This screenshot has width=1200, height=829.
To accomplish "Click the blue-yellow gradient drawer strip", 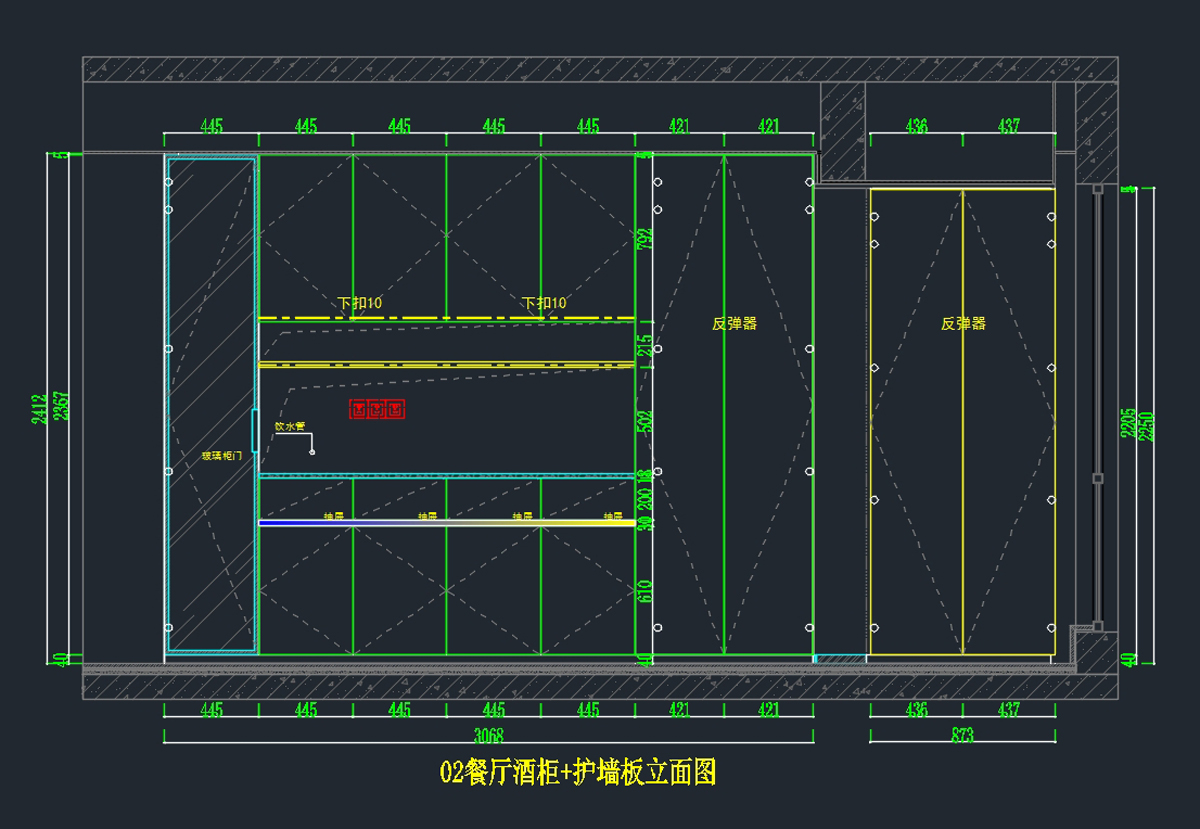I will tap(446, 522).
